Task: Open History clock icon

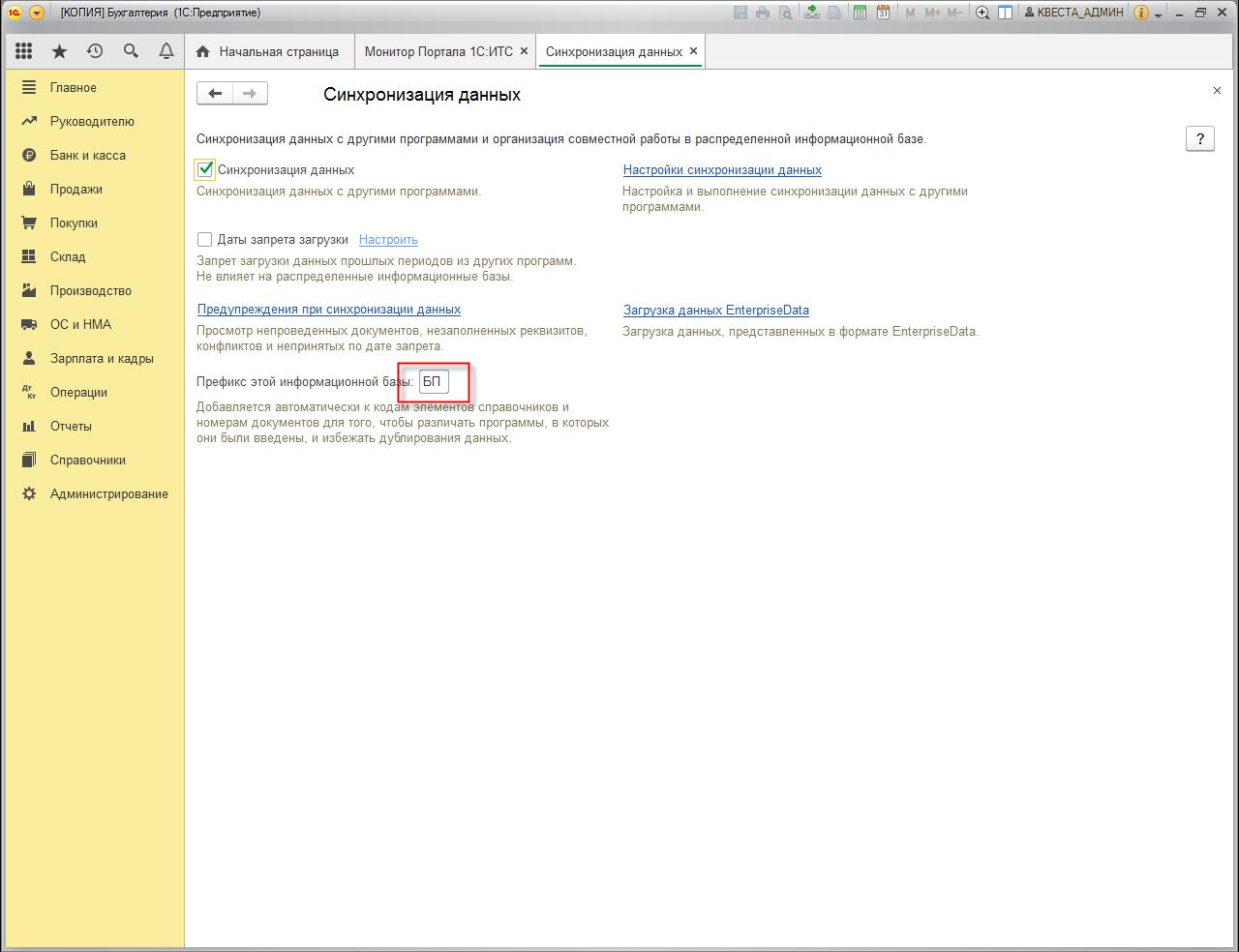Action: pos(95,51)
